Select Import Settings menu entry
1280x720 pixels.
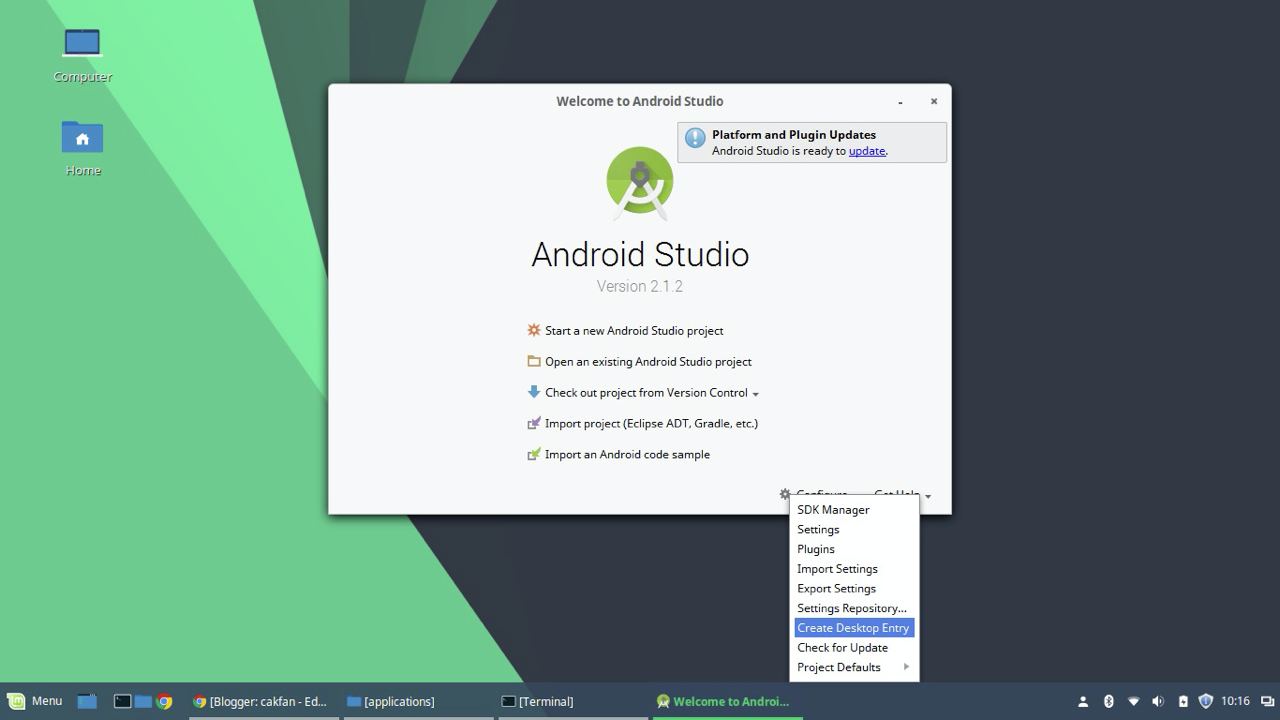pos(854,569)
